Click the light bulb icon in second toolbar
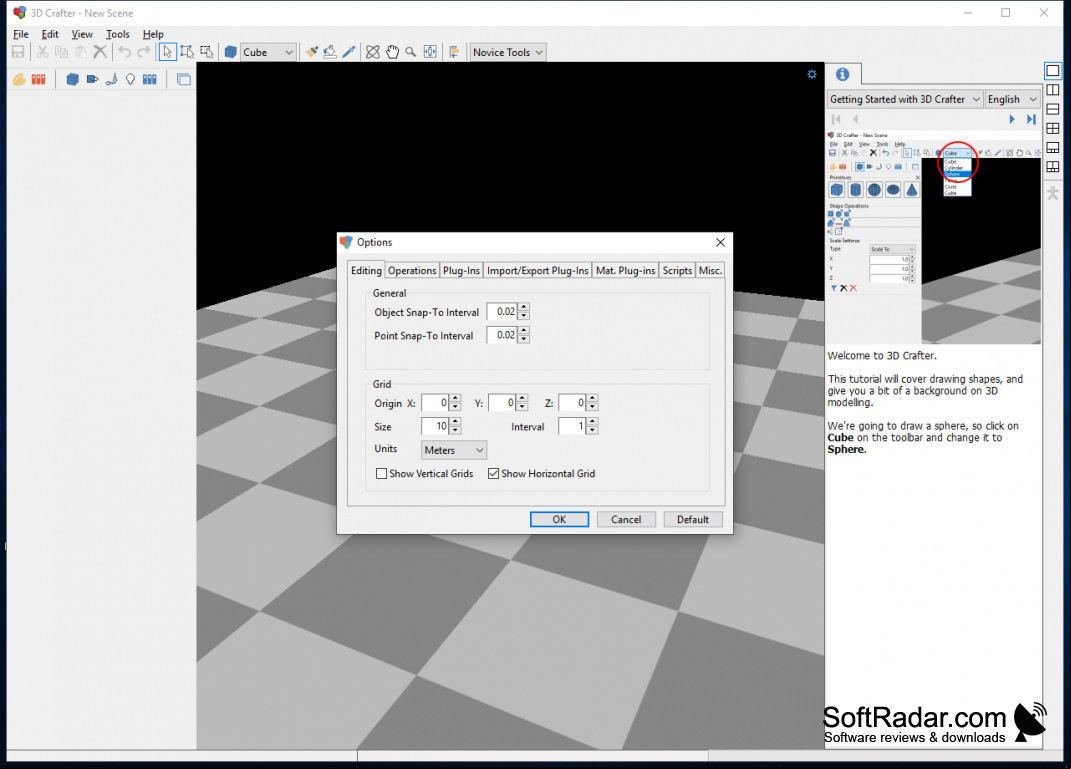This screenshot has height=769, width=1071. click(130, 79)
